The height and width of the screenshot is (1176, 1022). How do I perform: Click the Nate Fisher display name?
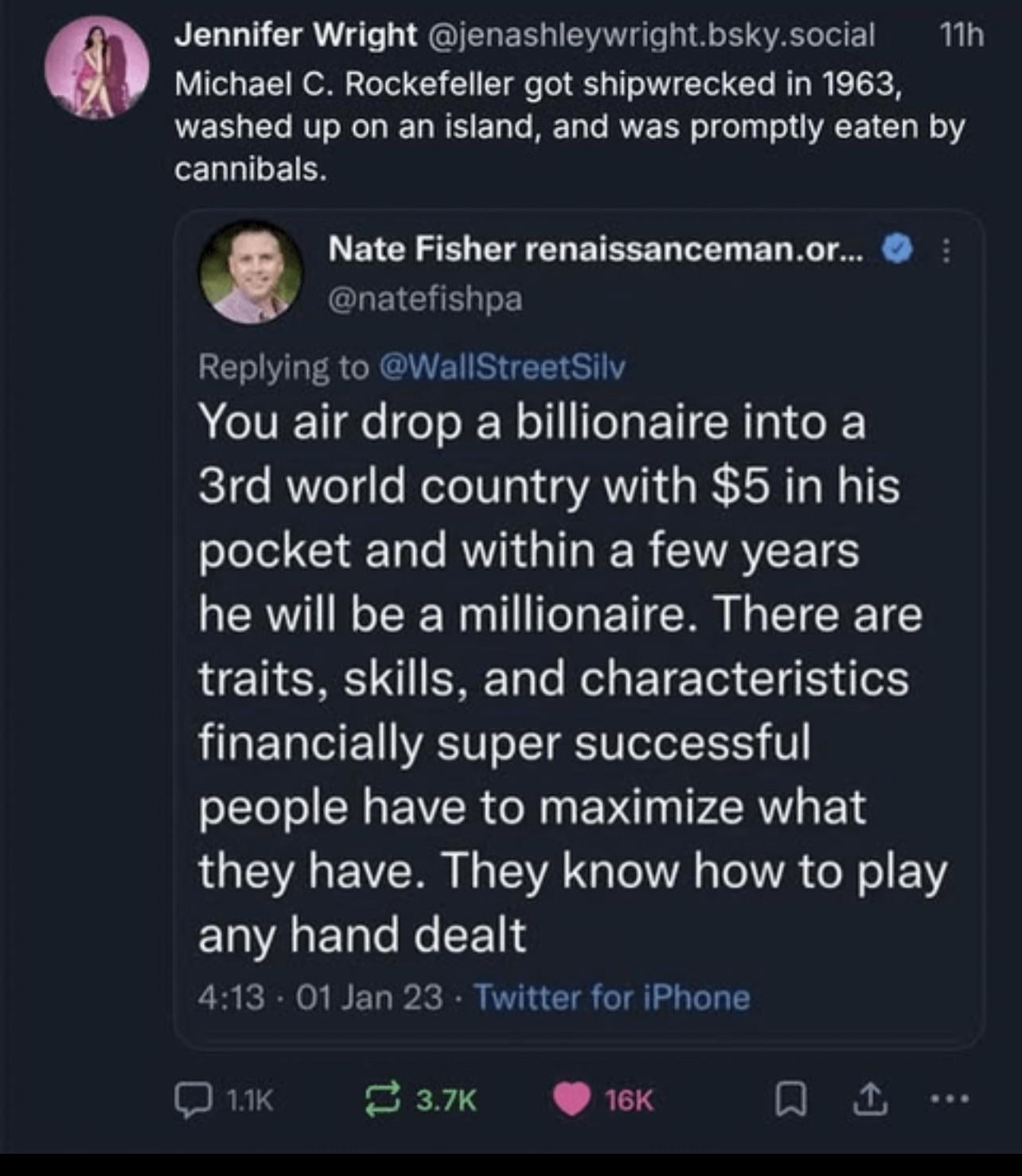pyautogui.click(x=421, y=249)
